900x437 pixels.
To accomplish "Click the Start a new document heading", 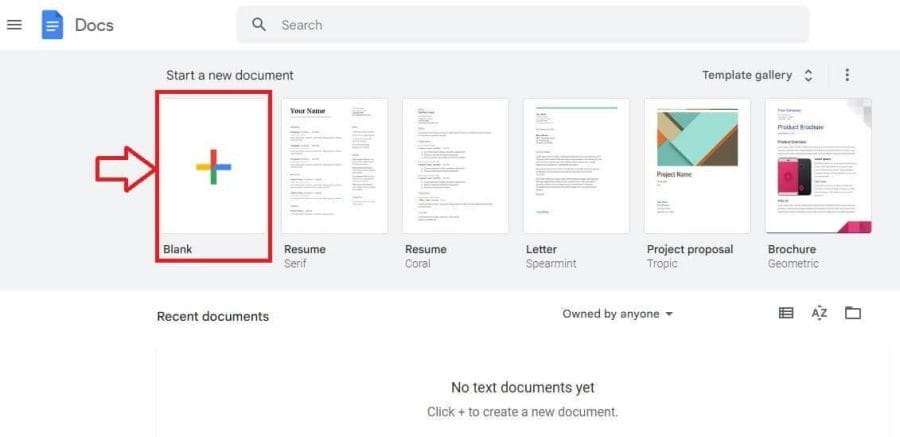I will coord(230,75).
